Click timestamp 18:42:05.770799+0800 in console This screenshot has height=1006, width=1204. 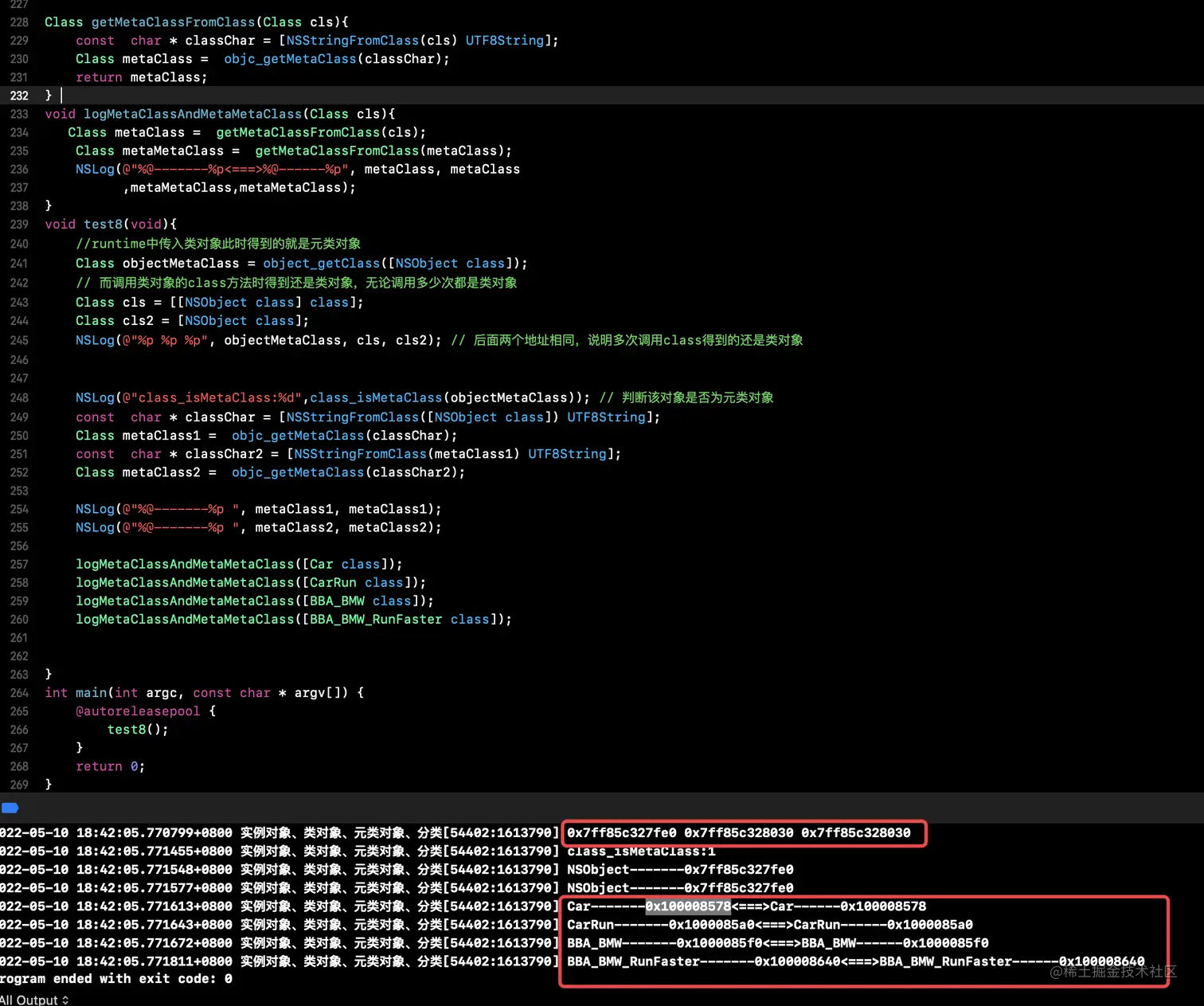[x=154, y=833]
